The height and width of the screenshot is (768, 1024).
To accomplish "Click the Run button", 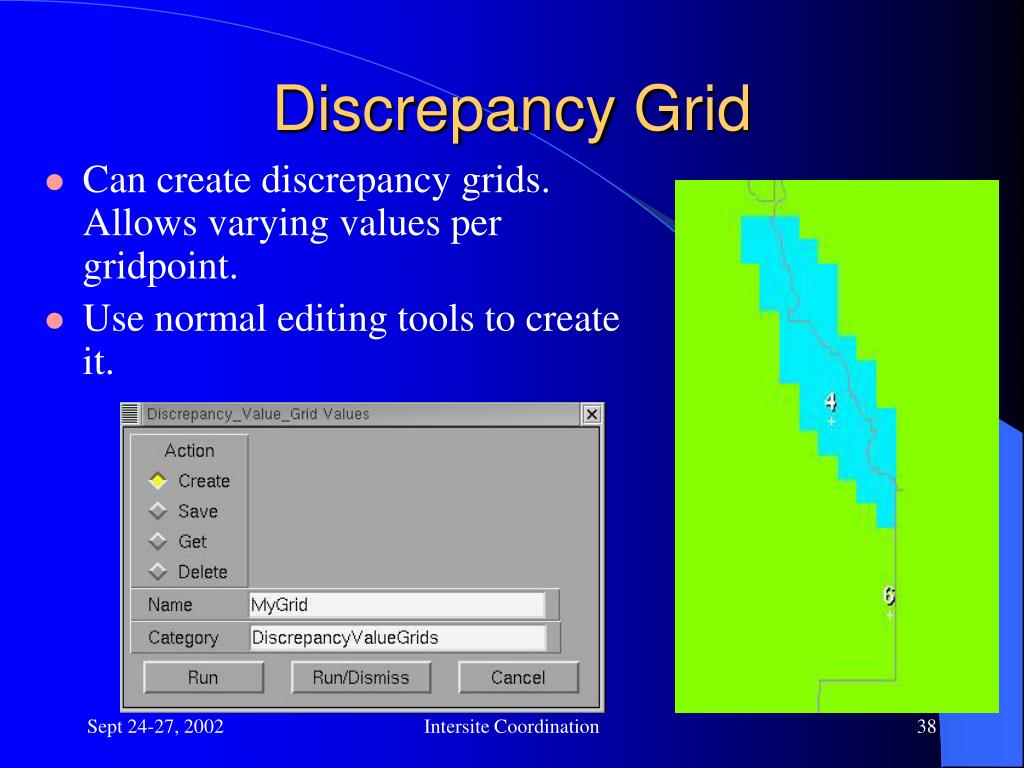I will click(203, 677).
